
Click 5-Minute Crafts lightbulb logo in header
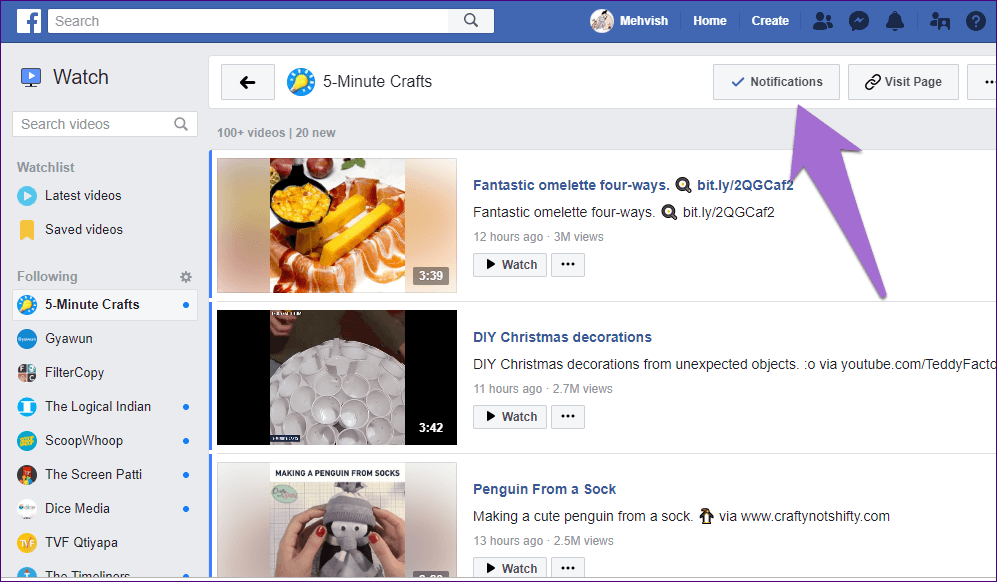301,82
